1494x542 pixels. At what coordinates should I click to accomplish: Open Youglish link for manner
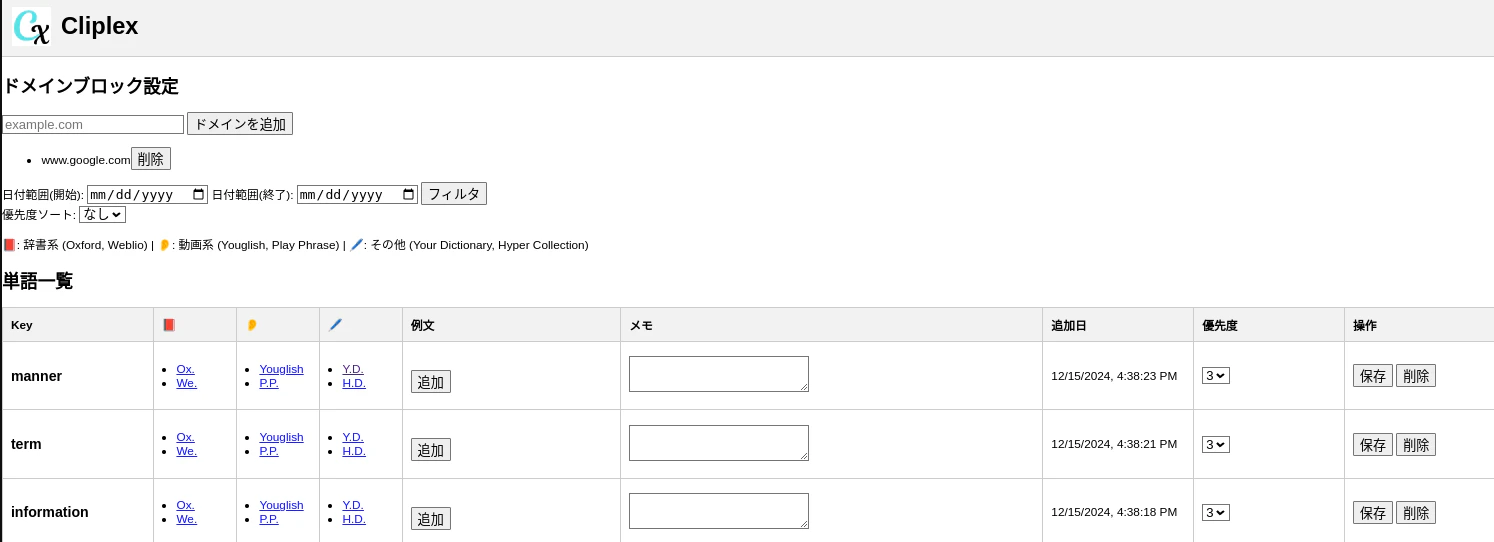pos(281,369)
